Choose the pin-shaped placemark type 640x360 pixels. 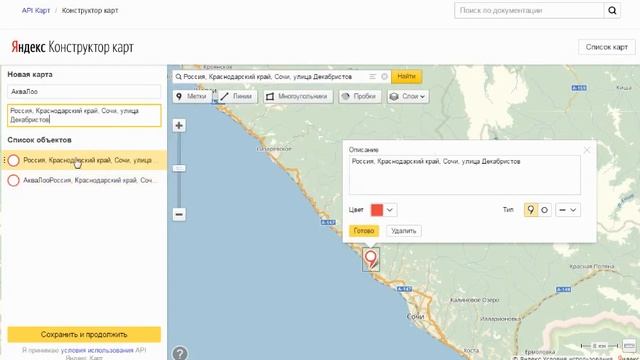[x=531, y=210]
